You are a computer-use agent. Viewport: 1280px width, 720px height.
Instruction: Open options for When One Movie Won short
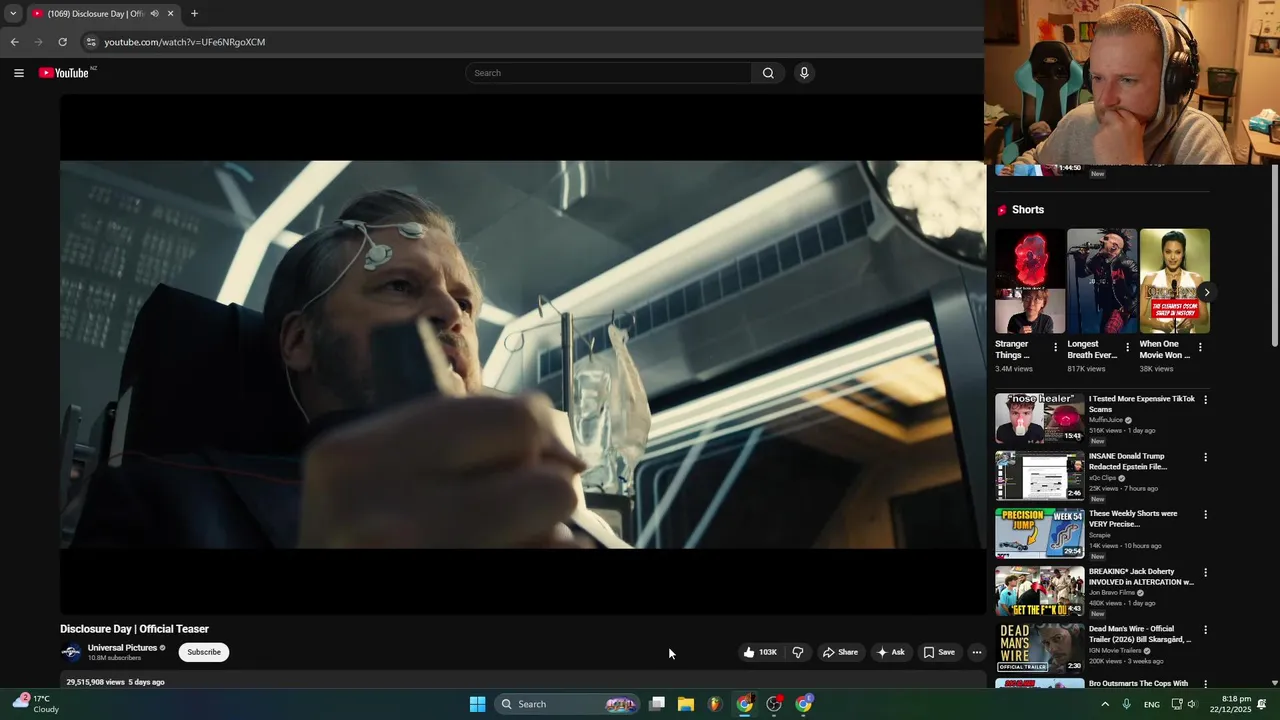[1200, 348]
